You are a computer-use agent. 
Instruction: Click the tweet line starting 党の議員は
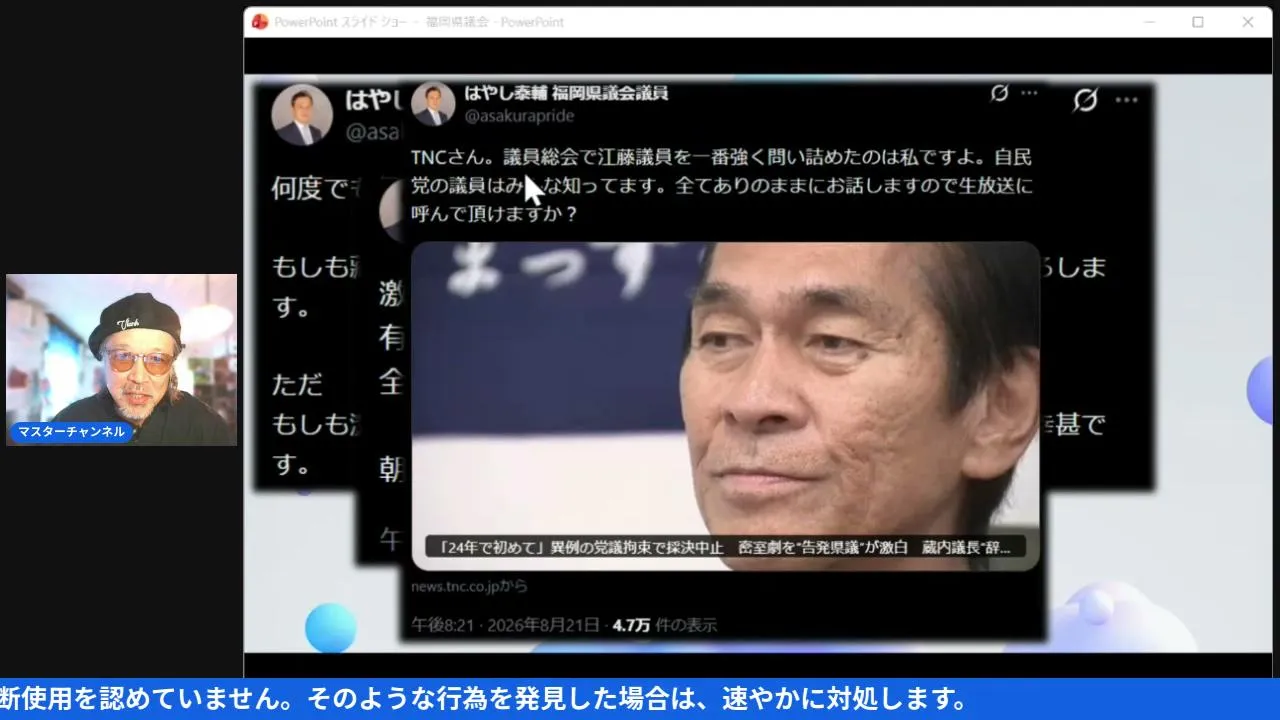(721, 185)
